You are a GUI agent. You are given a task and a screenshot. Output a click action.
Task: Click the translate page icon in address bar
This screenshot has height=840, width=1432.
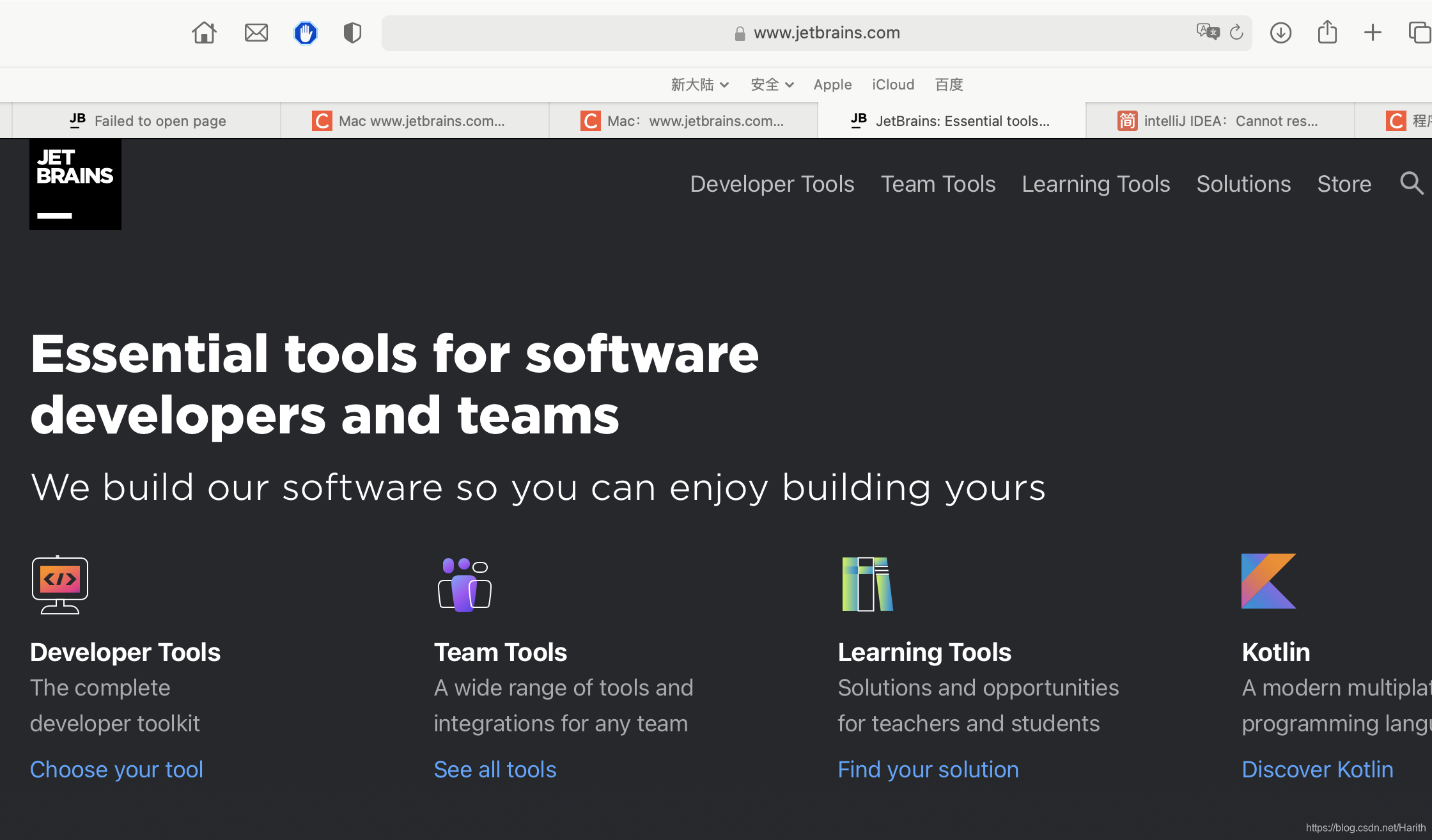1207,32
